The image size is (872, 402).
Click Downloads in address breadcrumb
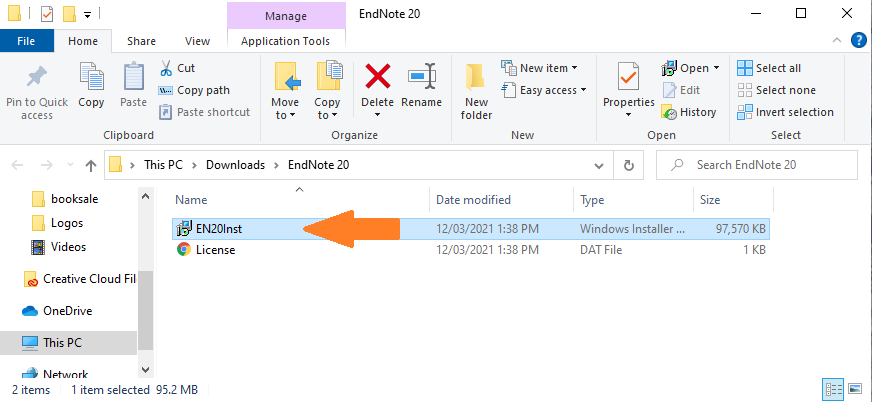click(x=235, y=165)
